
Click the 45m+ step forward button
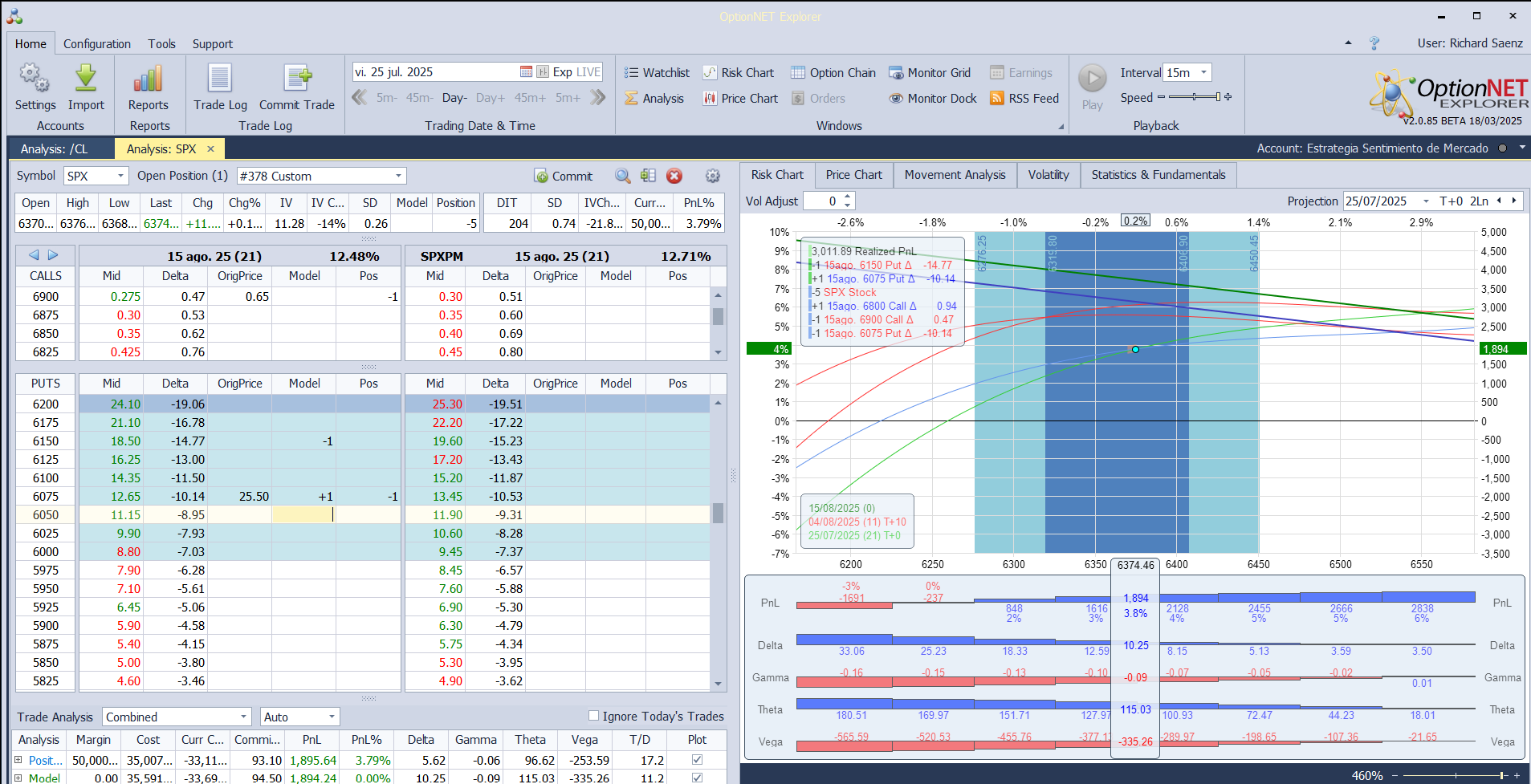pos(530,98)
